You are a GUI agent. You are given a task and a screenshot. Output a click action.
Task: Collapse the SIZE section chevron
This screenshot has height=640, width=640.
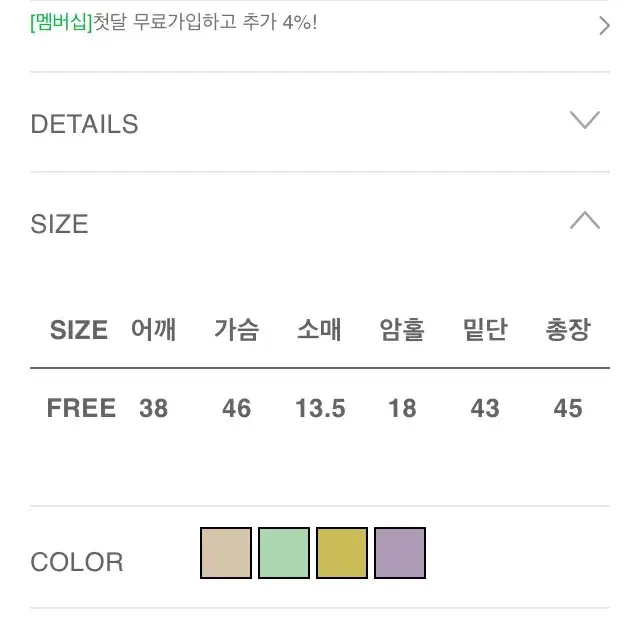(x=584, y=220)
